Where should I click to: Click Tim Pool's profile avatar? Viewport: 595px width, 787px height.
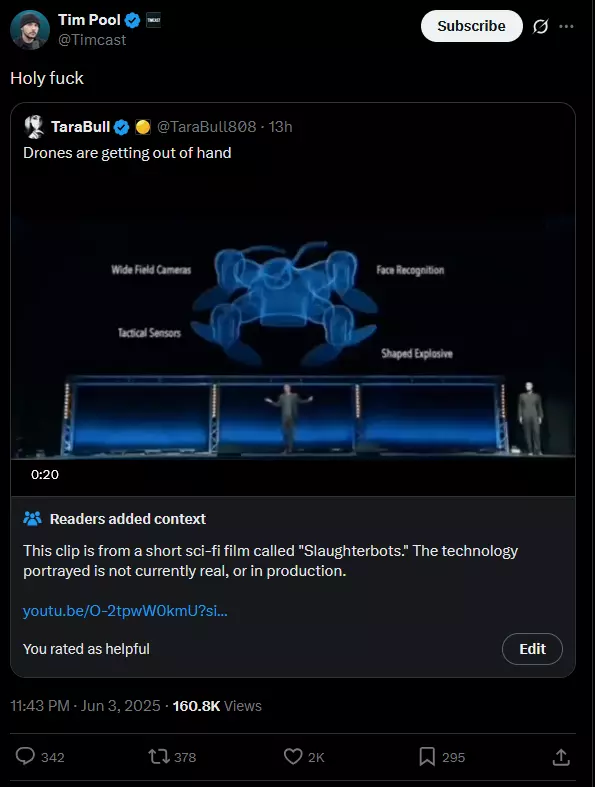30,30
